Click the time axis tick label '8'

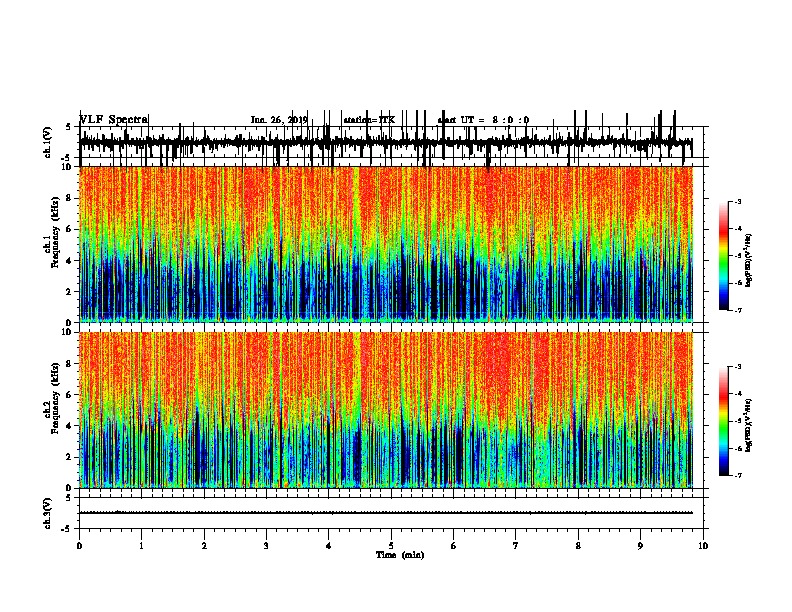click(578, 546)
